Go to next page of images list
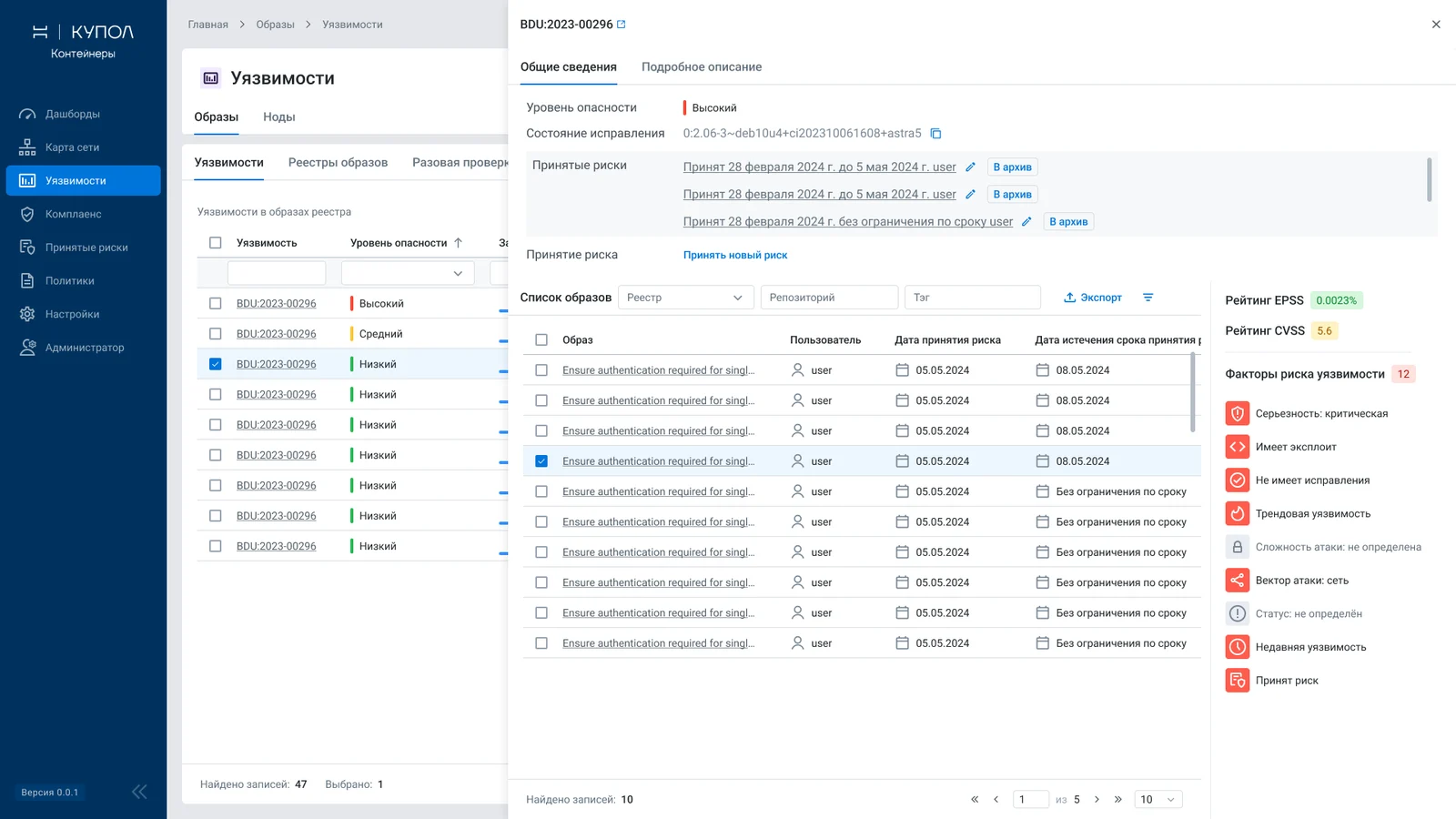Viewport: 1456px width, 819px height. pos(1097,800)
